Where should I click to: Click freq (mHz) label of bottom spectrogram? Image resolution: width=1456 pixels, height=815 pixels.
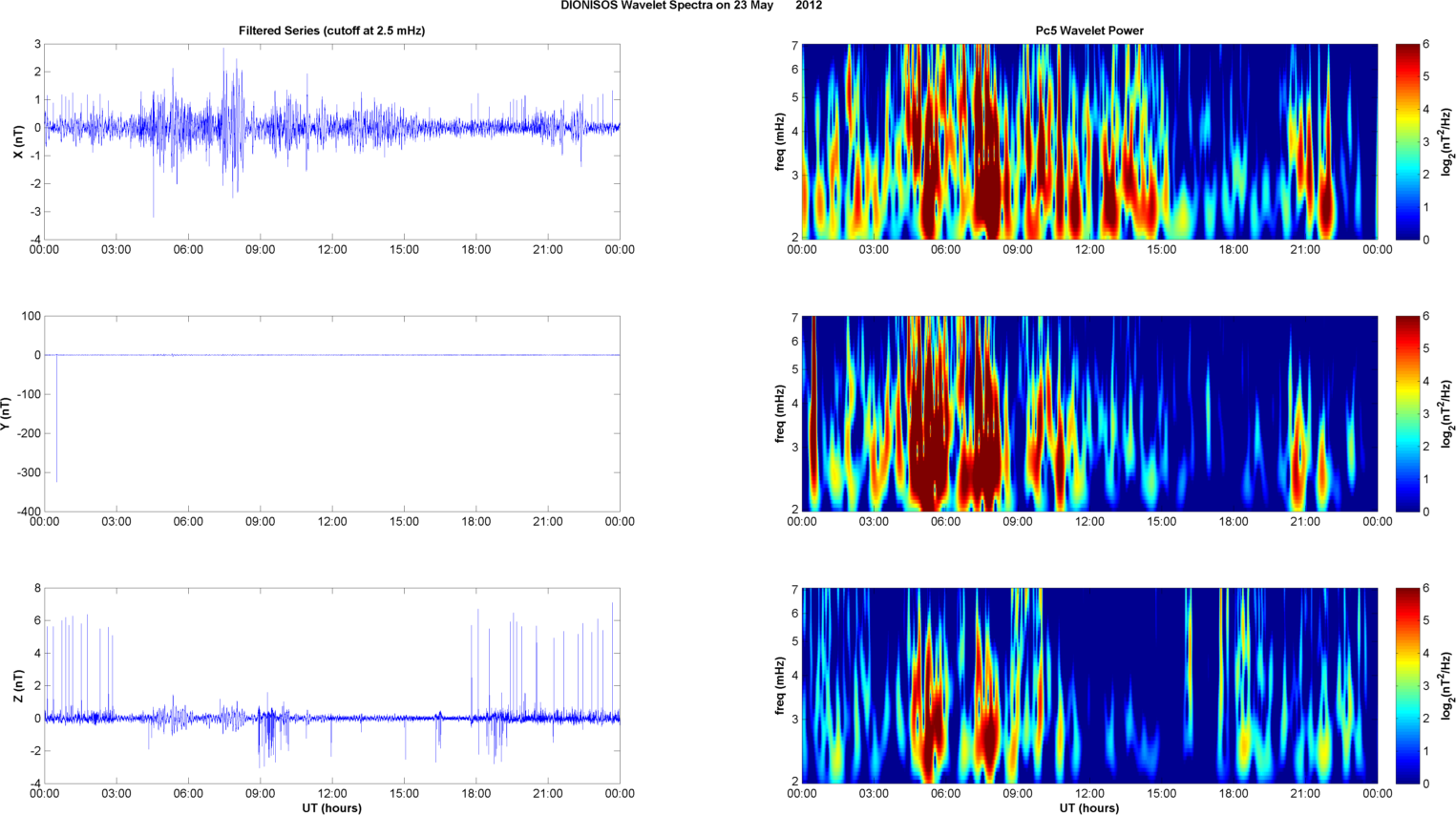[x=781, y=686]
